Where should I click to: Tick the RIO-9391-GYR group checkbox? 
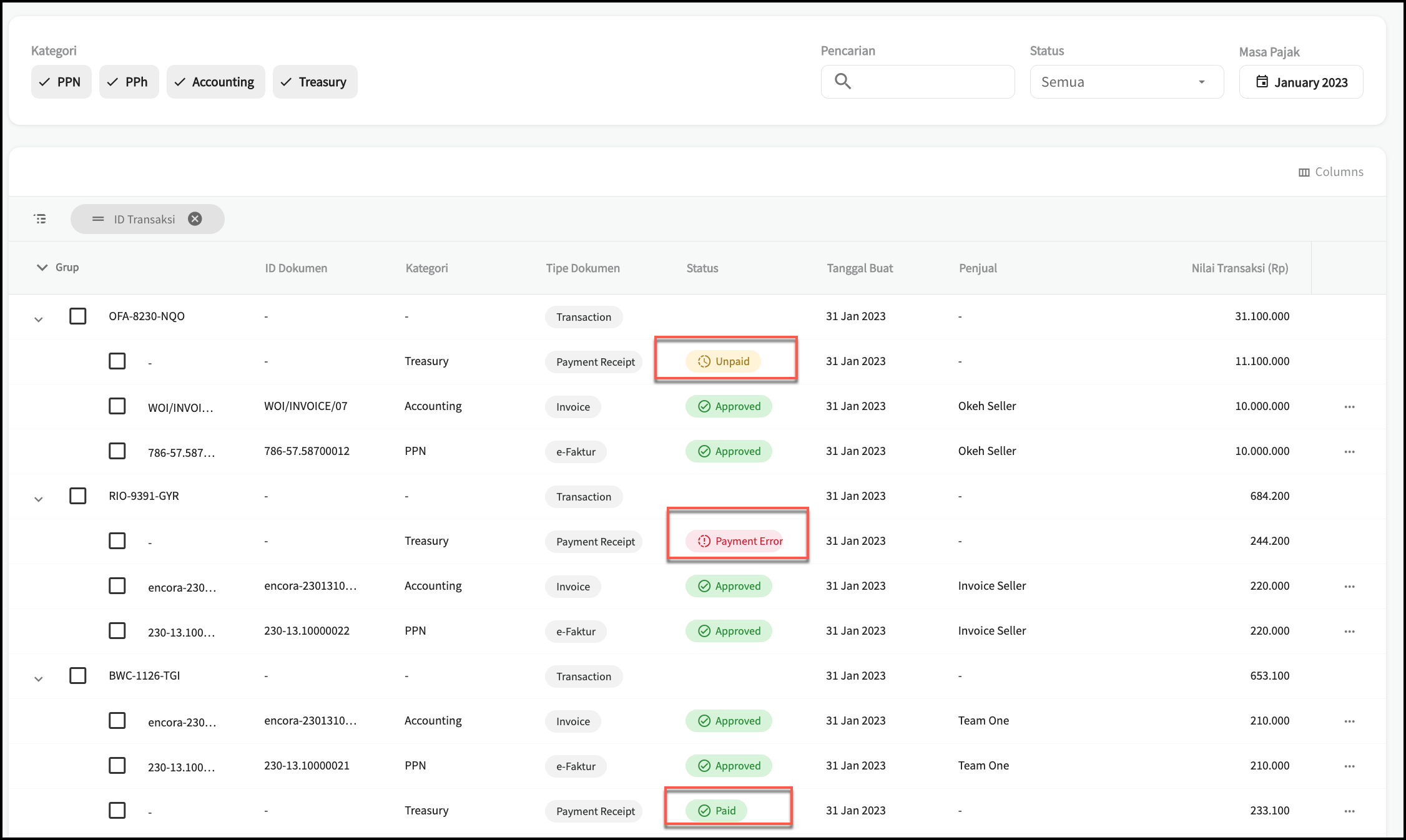(78, 496)
